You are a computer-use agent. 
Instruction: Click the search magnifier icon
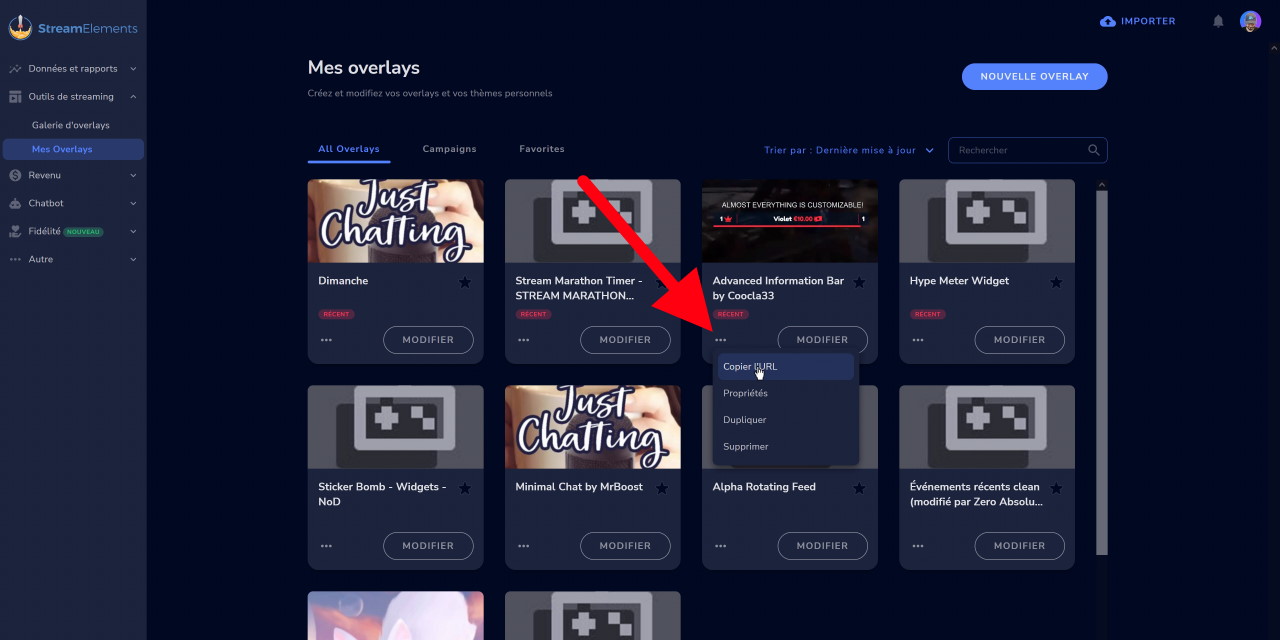tap(1094, 150)
